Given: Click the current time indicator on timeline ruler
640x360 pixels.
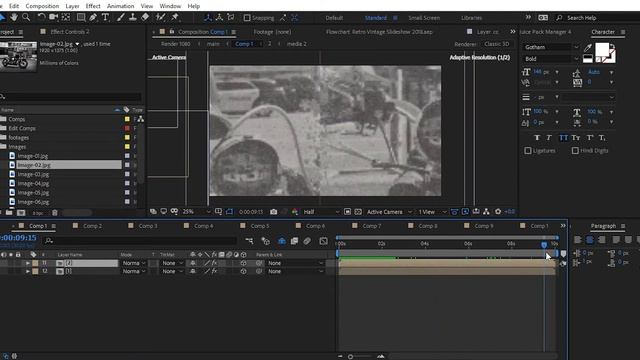Looking at the screenshot, I should pos(544,244).
